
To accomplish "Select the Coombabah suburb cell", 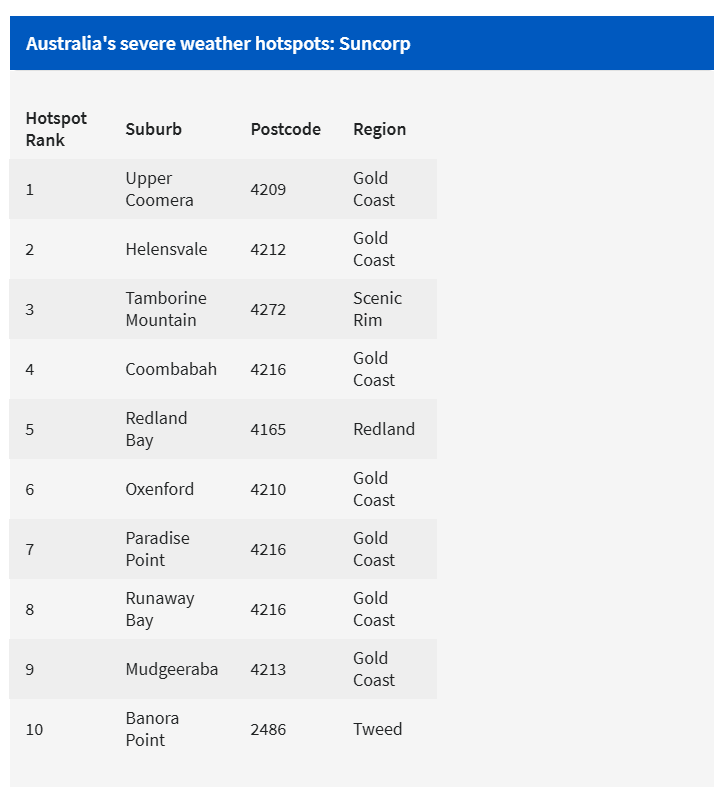I will pos(171,369).
